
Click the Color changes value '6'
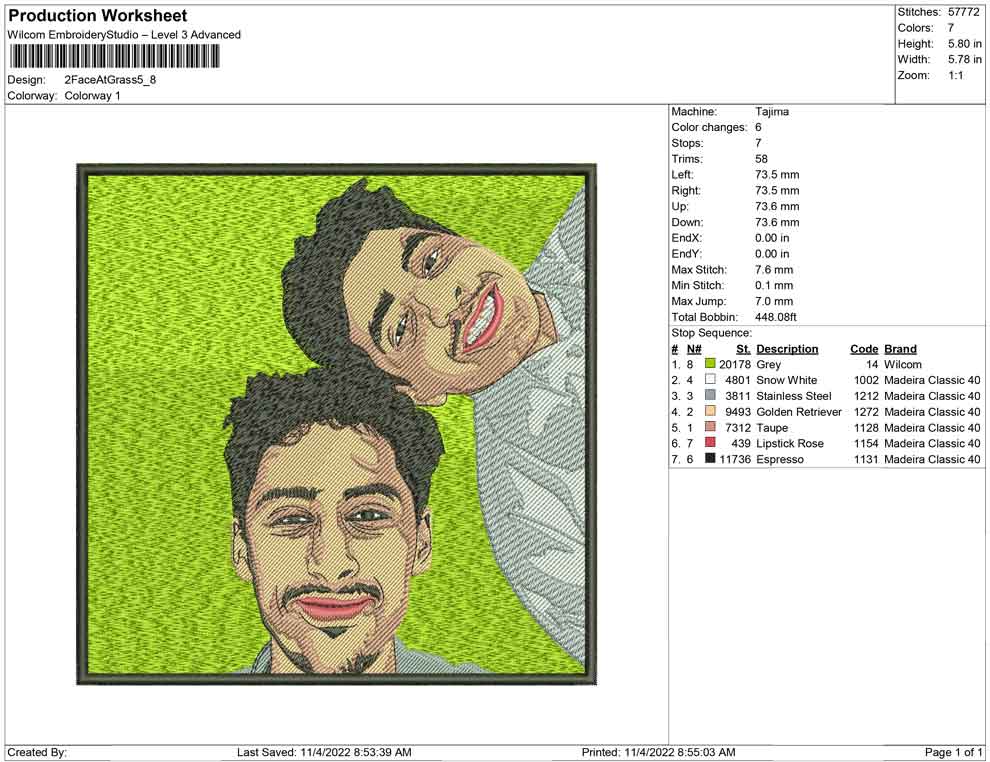click(758, 128)
